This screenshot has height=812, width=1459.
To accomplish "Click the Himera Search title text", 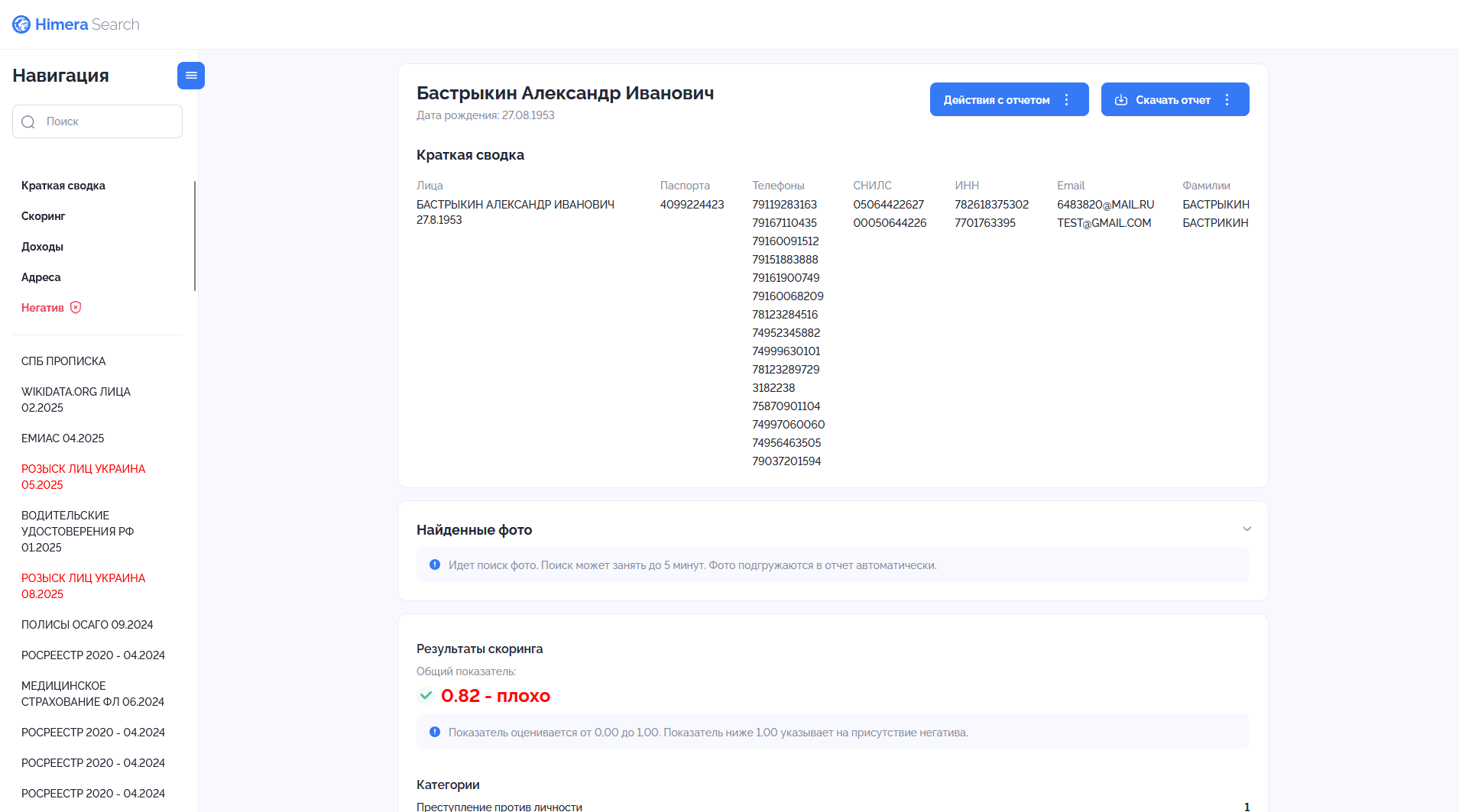I will [x=87, y=24].
